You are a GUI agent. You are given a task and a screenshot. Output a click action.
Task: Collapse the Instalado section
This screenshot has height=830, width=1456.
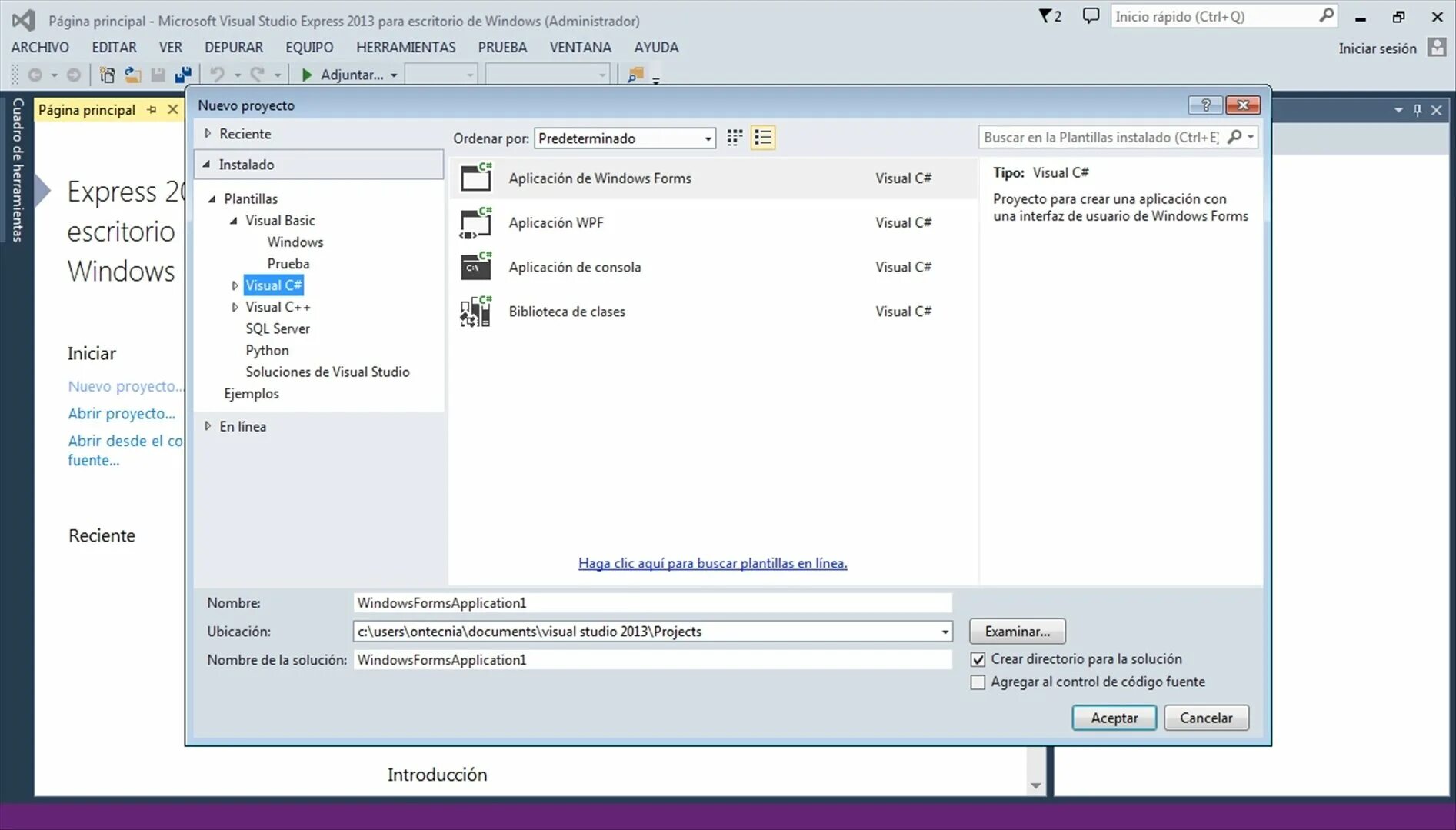point(206,164)
